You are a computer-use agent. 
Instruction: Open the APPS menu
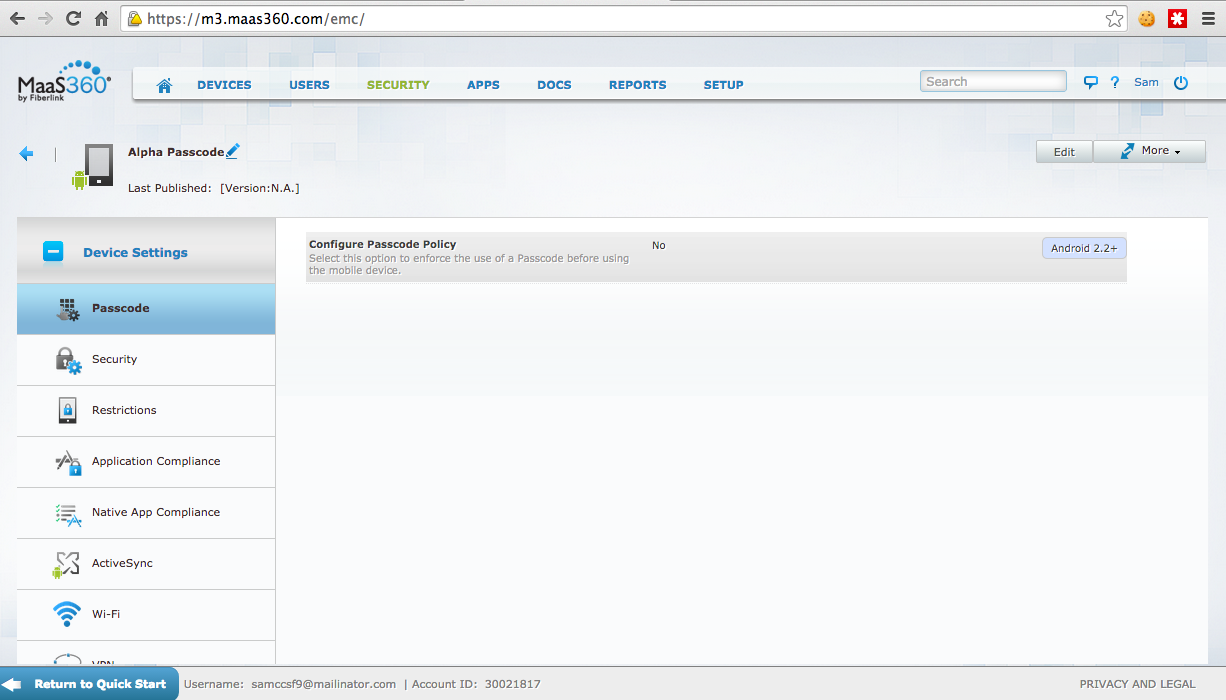(483, 85)
